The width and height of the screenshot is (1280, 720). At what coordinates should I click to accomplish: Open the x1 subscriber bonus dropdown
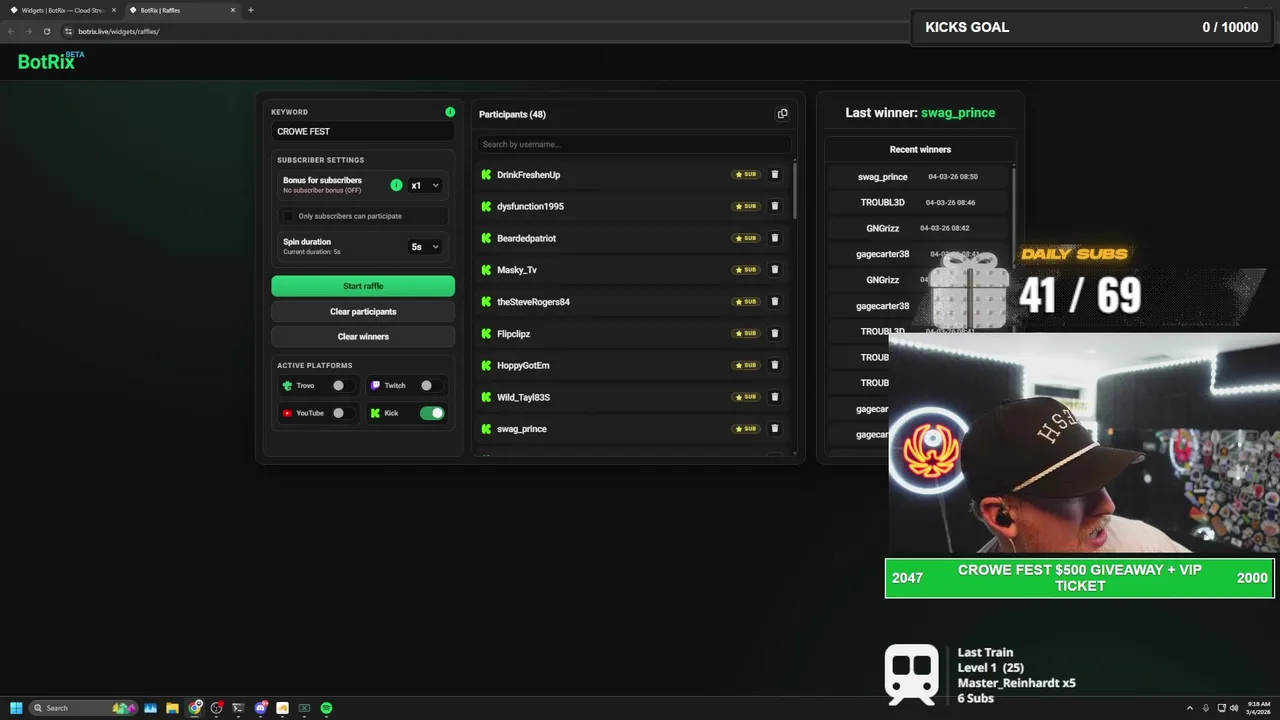(425, 185)
